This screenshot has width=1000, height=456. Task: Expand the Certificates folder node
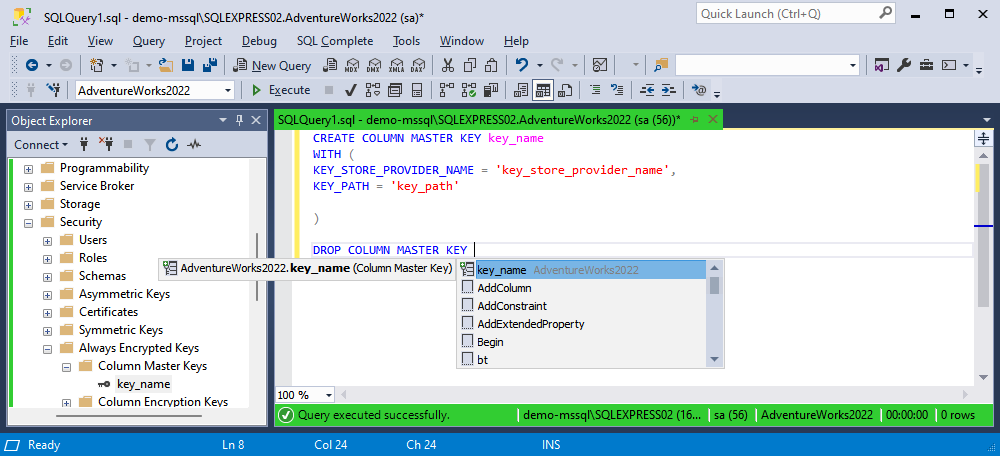click(47, 313)
